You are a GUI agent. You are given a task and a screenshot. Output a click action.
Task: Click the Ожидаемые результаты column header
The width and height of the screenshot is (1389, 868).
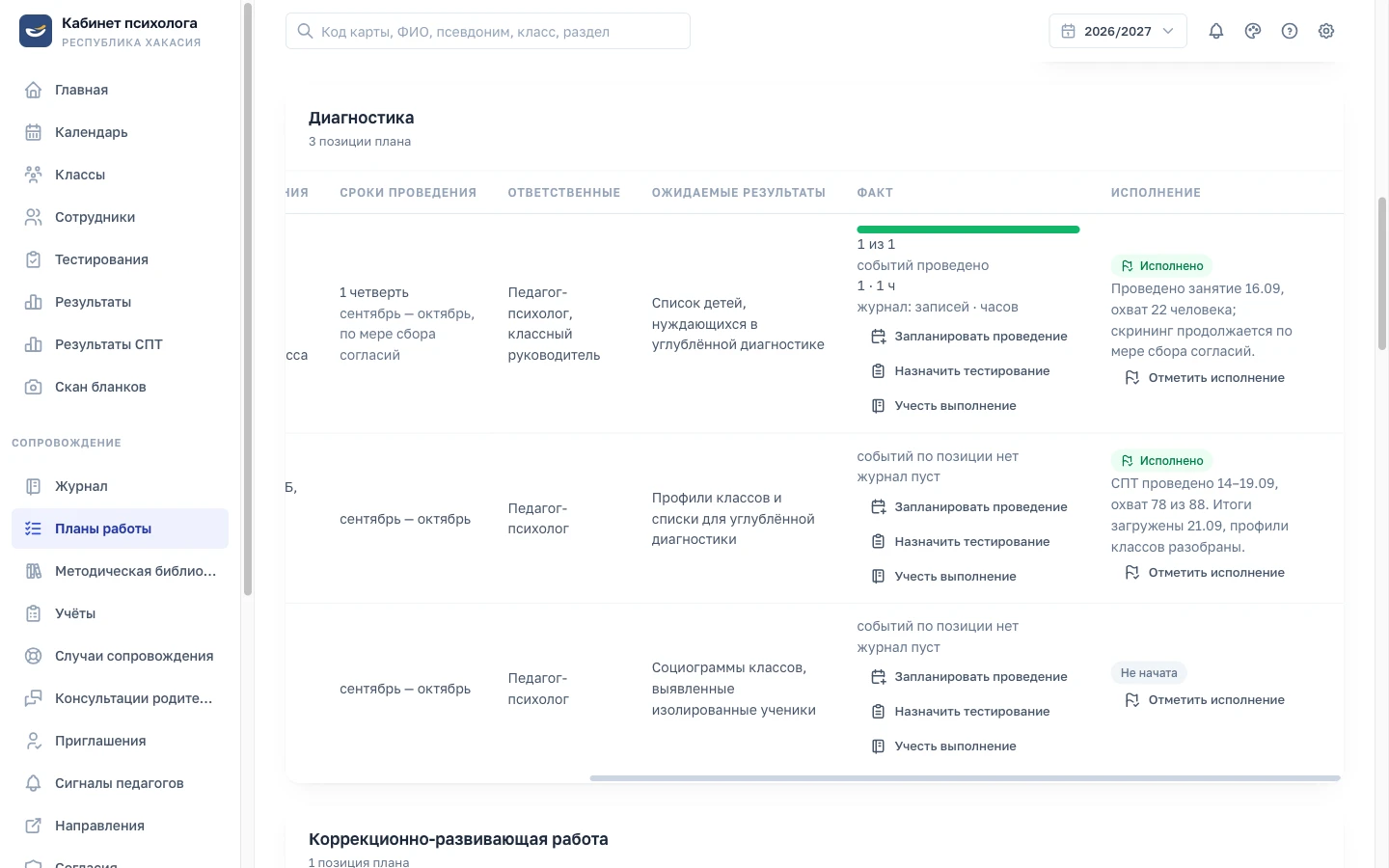coord(739,193)
